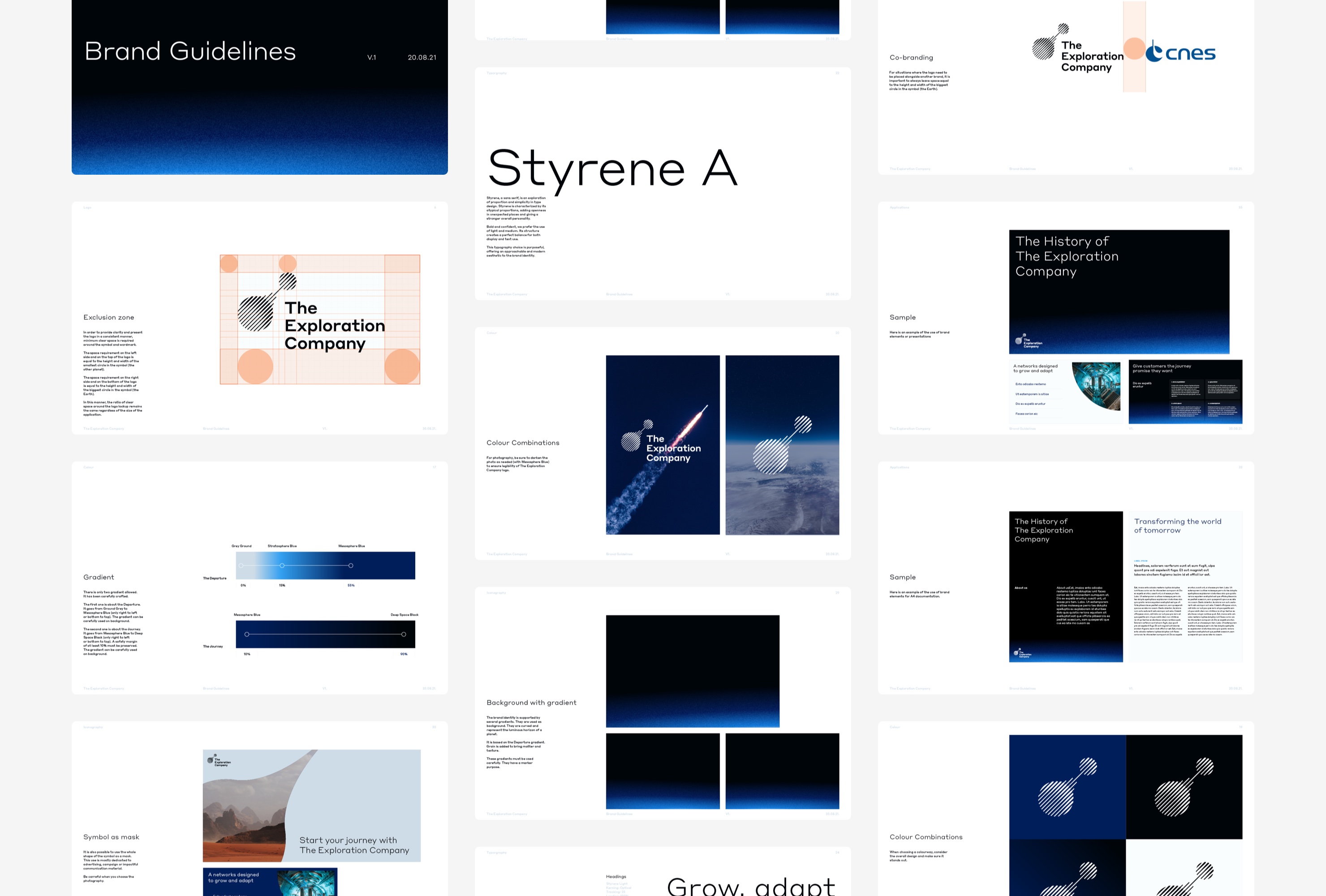The height and width of the screenshot is (896, 1326).
Task: Click the 55% stop handle on Departure gradient
Action: pos(351,565)
